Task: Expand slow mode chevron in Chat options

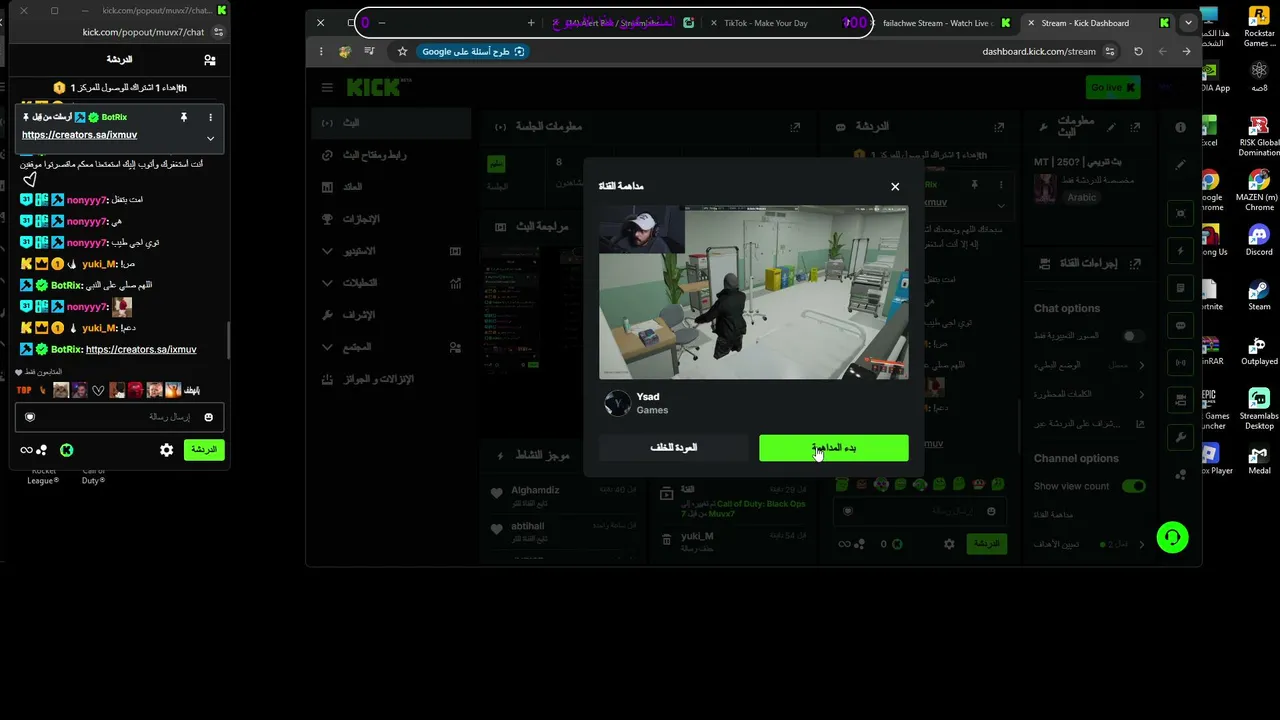Action: [1142, 365]
